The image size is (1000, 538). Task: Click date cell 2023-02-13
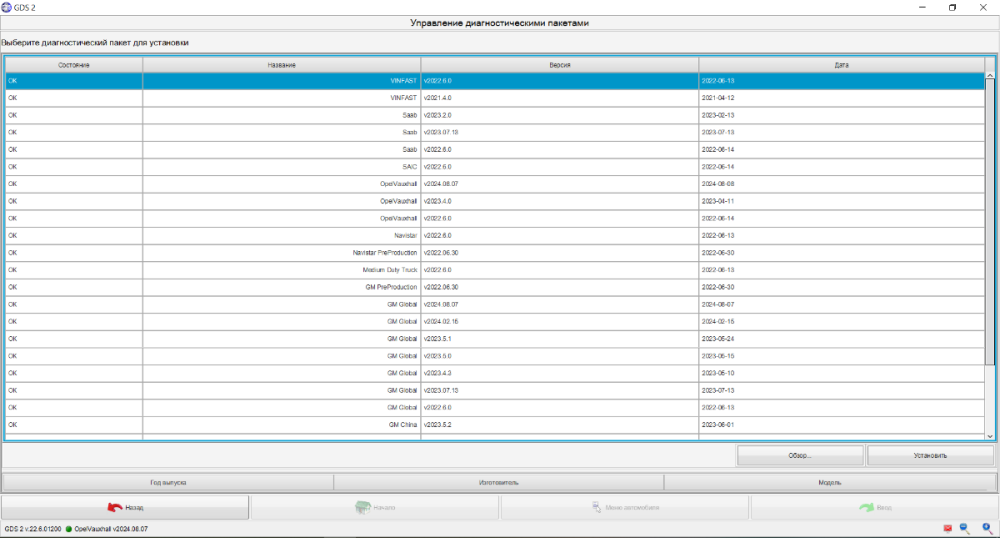pyautogui.click(x=842, y=115)
